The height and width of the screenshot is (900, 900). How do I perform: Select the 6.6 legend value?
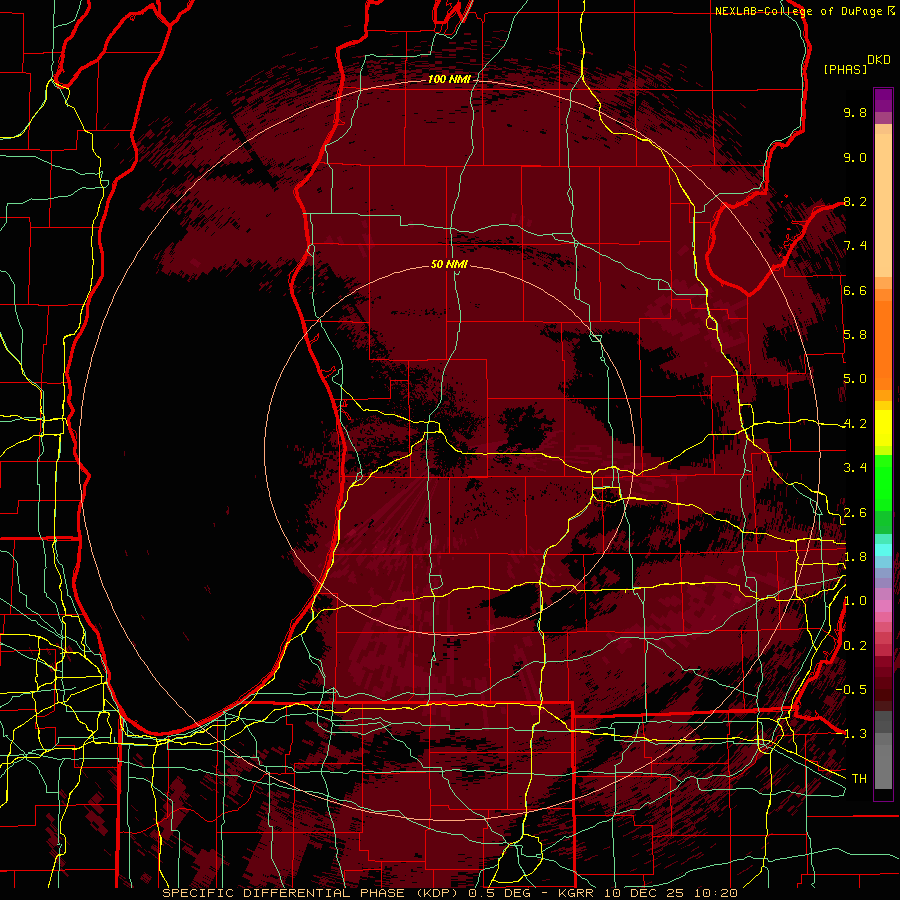click(x=855, y=290)
